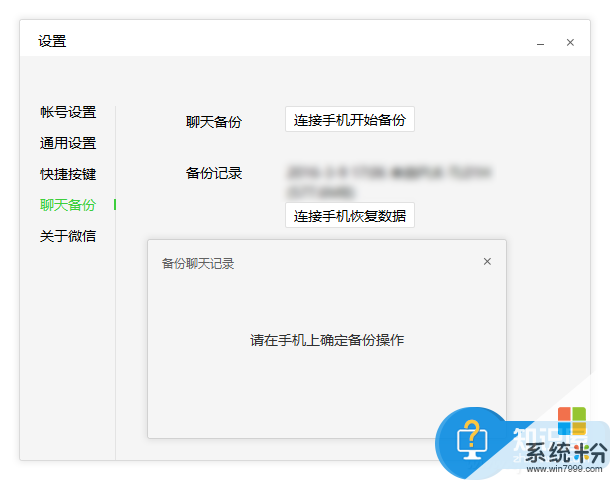Open the 关于微信 section
This screenshot has width=610, height=480.
(x=68, y=236)
